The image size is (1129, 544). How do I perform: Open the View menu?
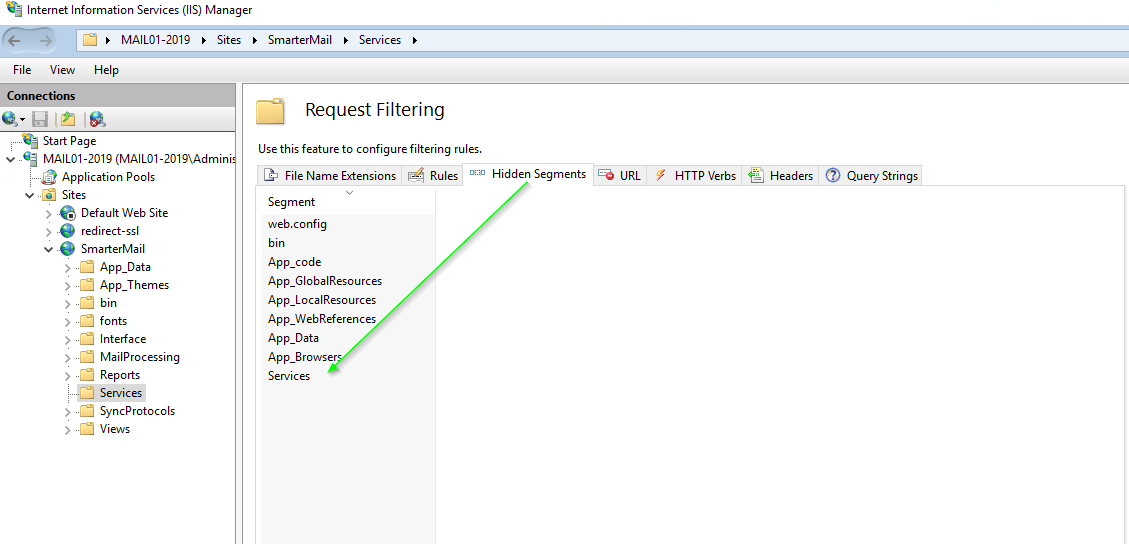pos(62,70)
